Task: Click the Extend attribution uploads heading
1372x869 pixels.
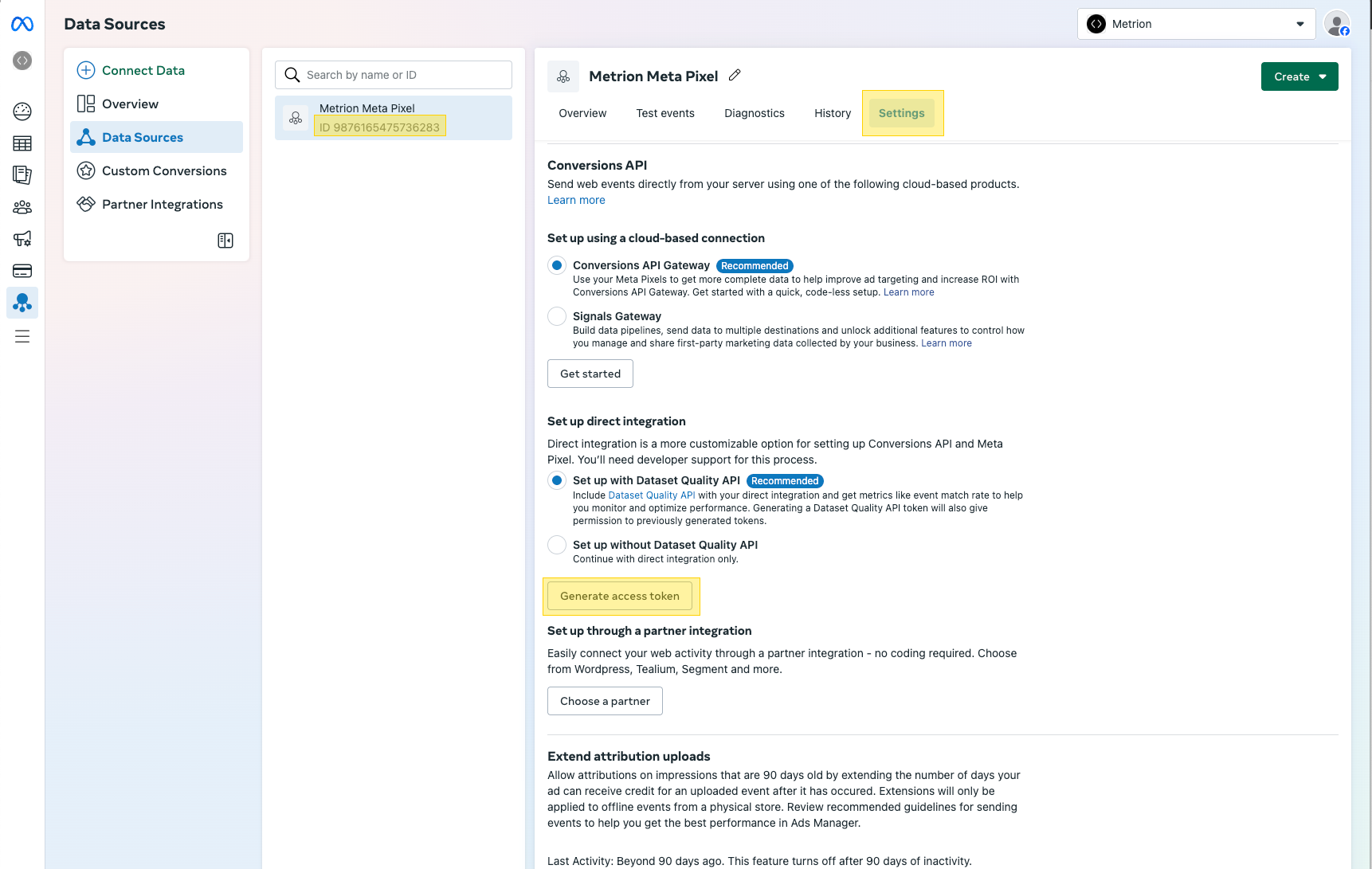Action: pos(629,756)
